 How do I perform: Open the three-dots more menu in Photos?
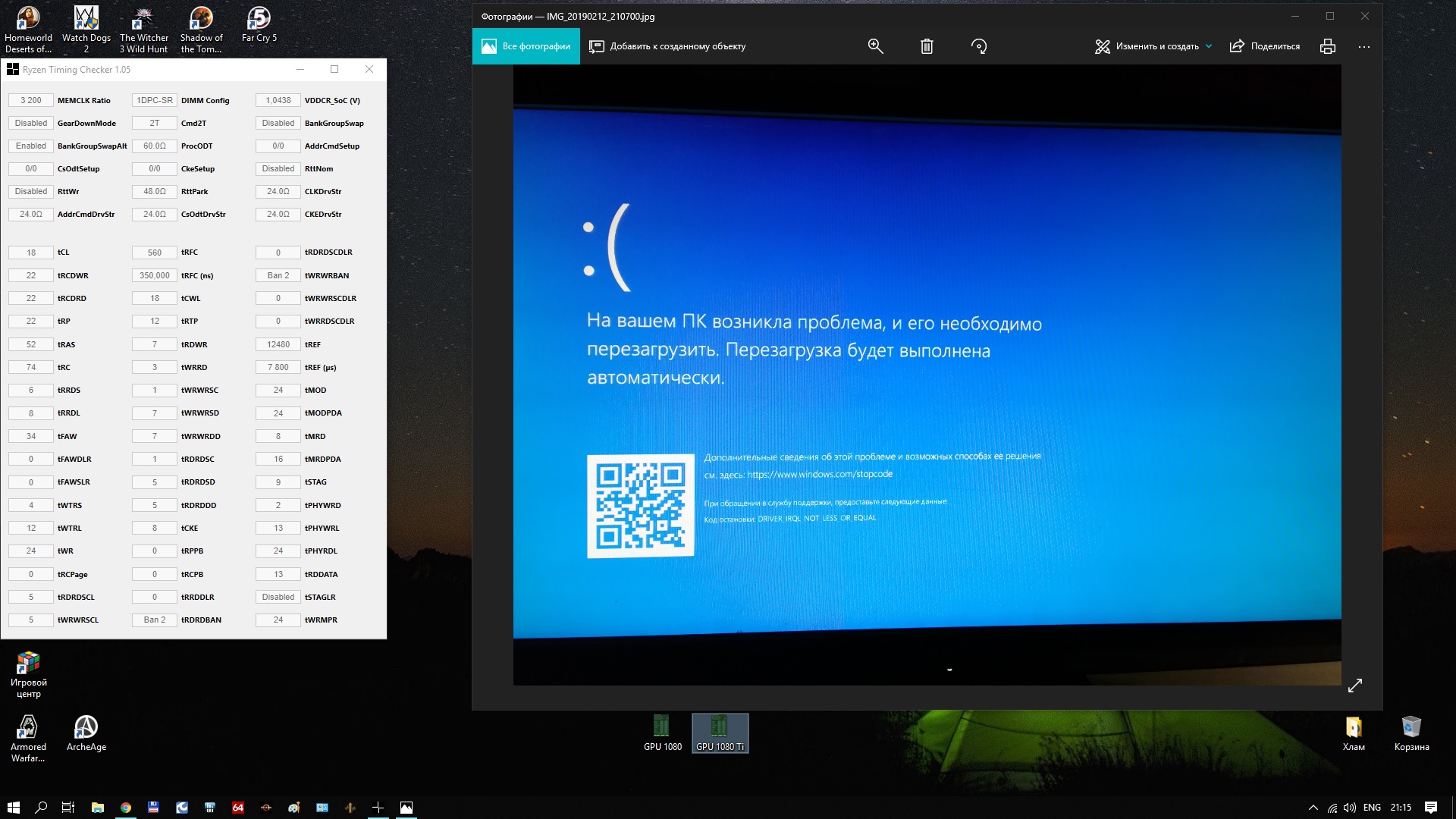click(1364, 46)
